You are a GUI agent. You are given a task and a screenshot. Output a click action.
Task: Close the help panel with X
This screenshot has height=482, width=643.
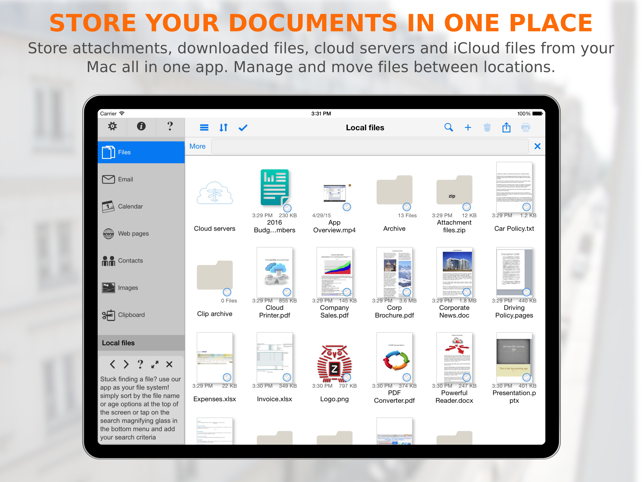point(169,364)
